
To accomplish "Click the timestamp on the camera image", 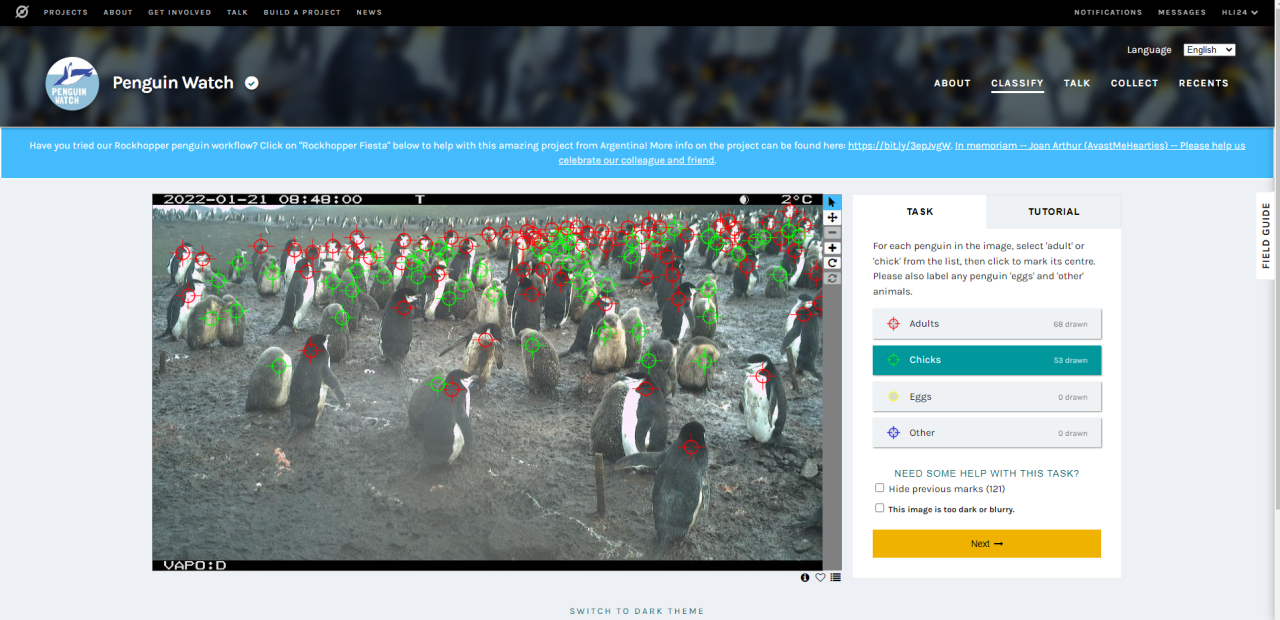I will coord(263,199).
